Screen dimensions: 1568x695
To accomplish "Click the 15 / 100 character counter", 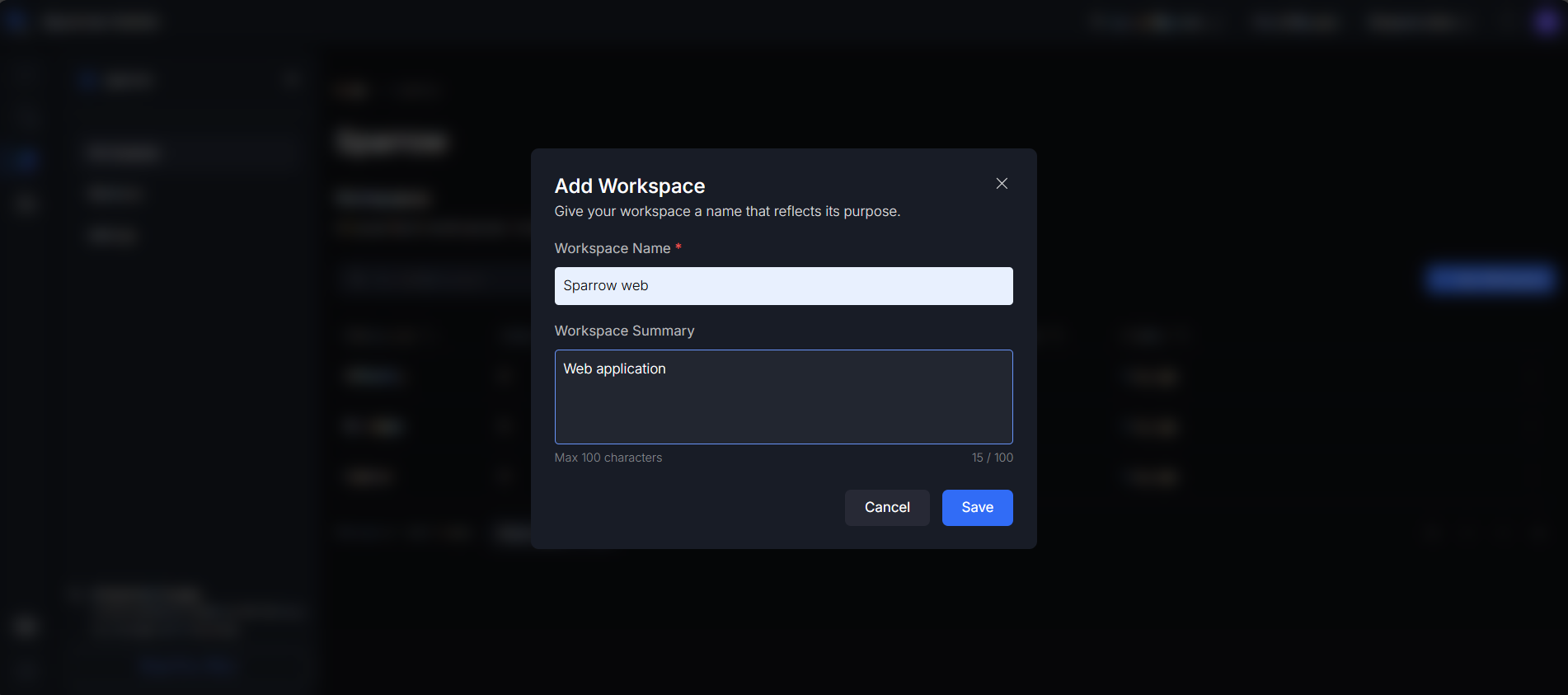I will click(x=992, y=458).
